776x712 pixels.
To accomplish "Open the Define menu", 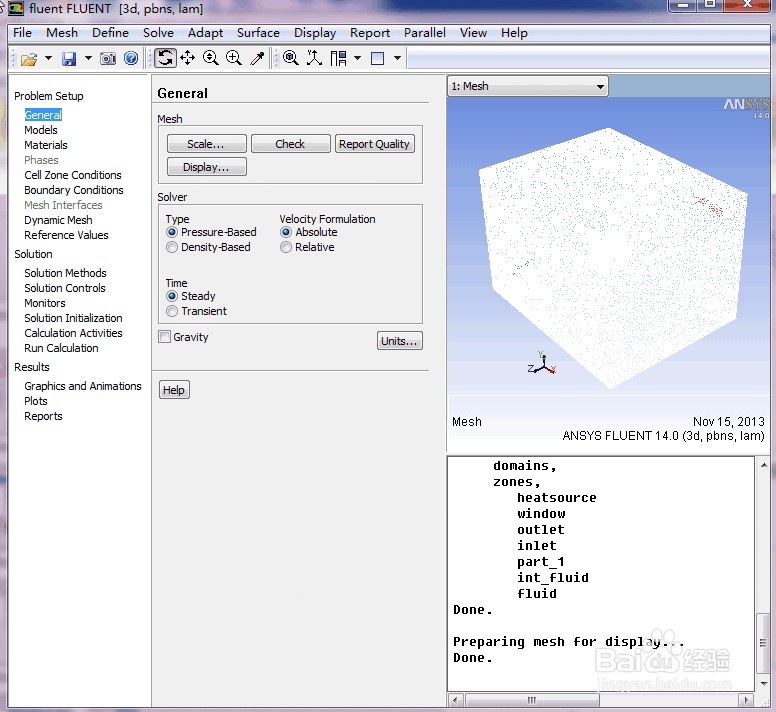I will (110, 33).
